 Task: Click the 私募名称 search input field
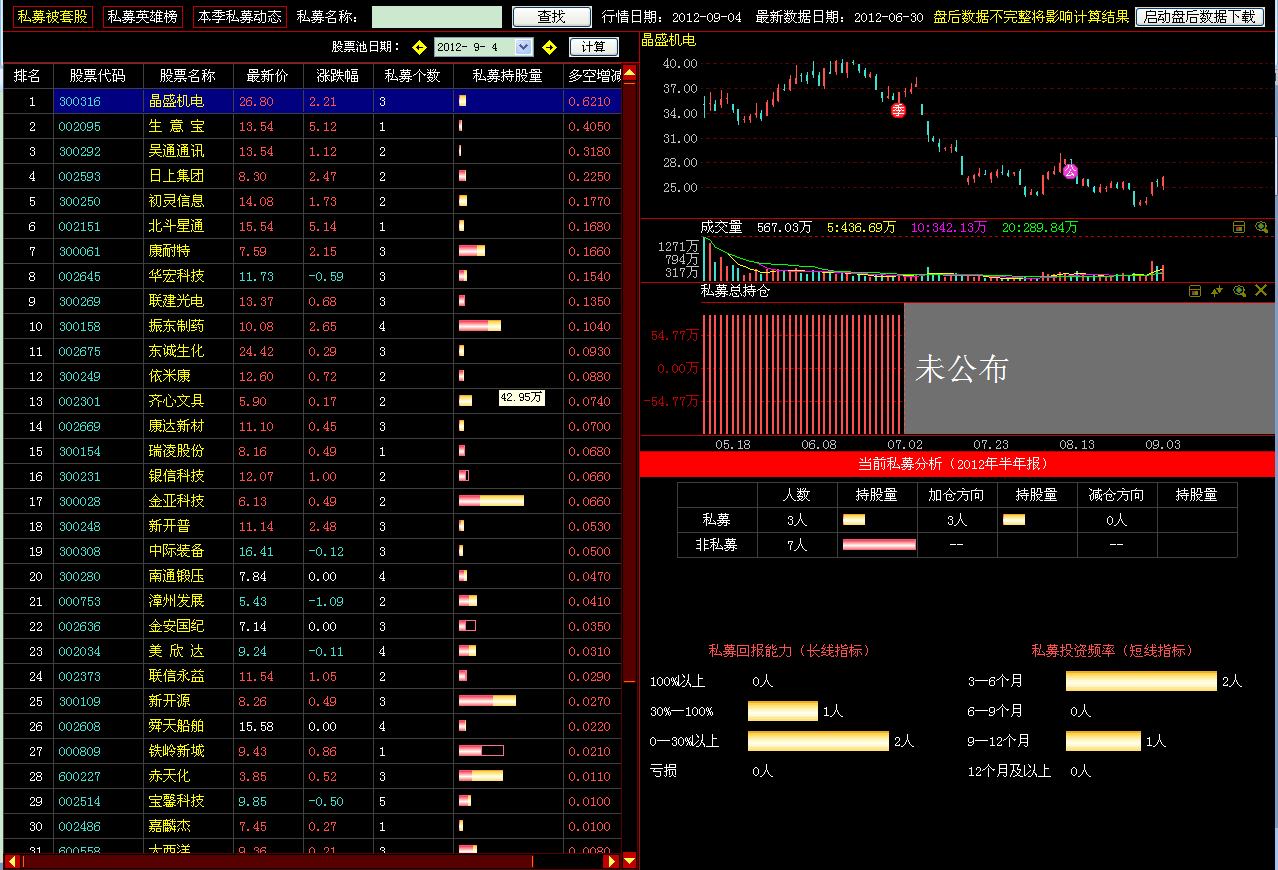437,17
